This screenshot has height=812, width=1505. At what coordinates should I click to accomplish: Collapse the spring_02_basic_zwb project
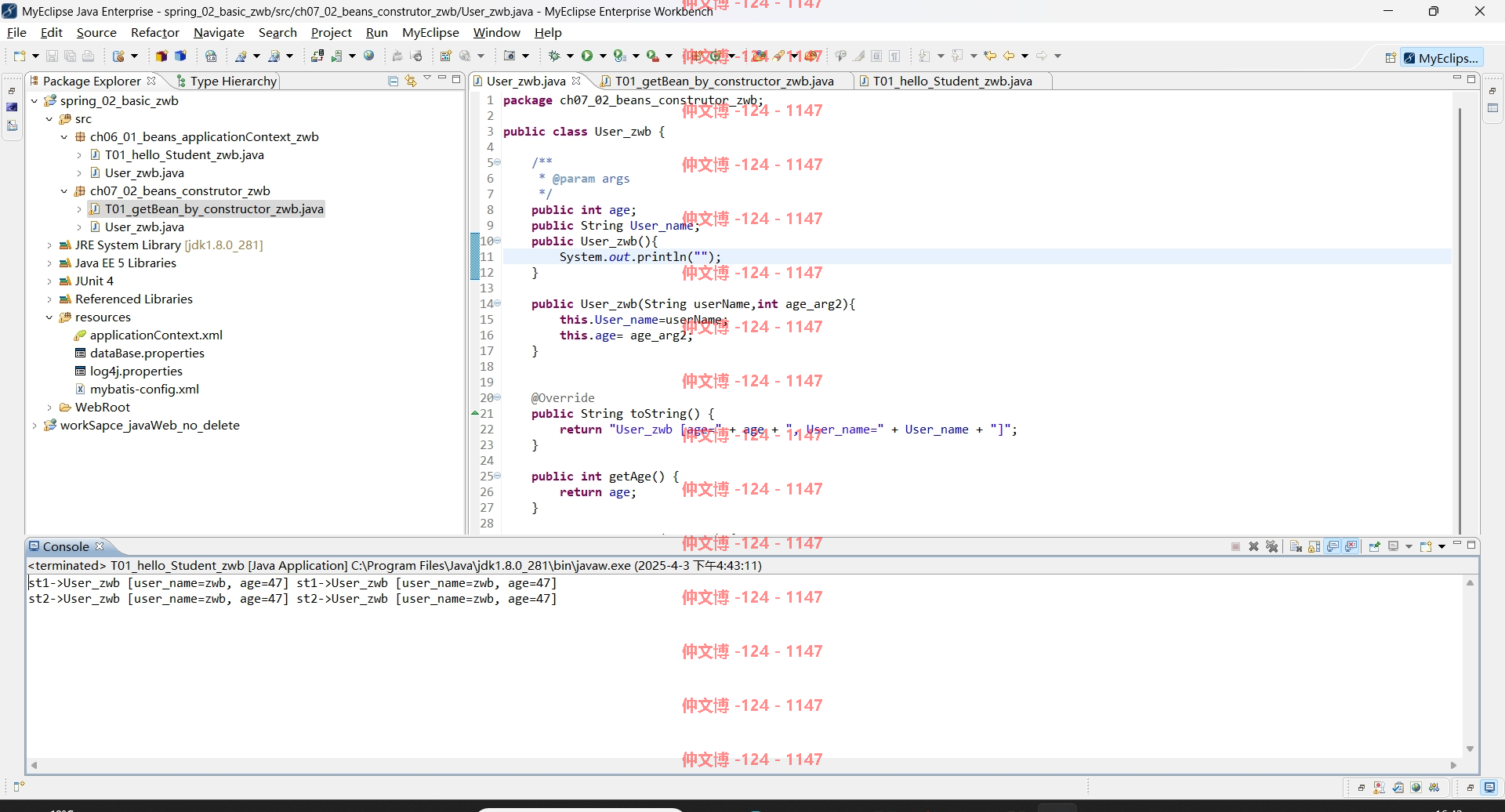coord(34,100)
